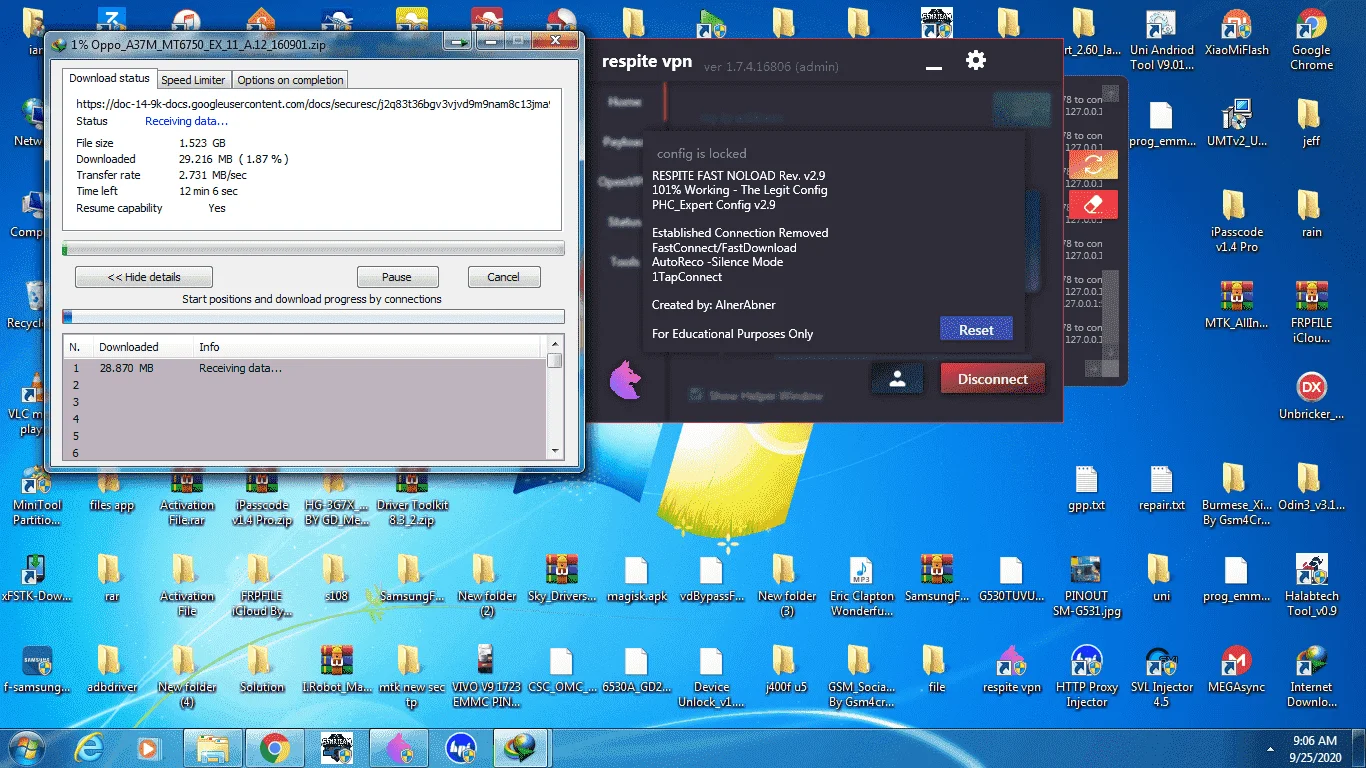Viewport: 1366px width, 768px height.
Task: Select Internet Download Manager desktop shortcut
Action: click(x=1311, y=677)
